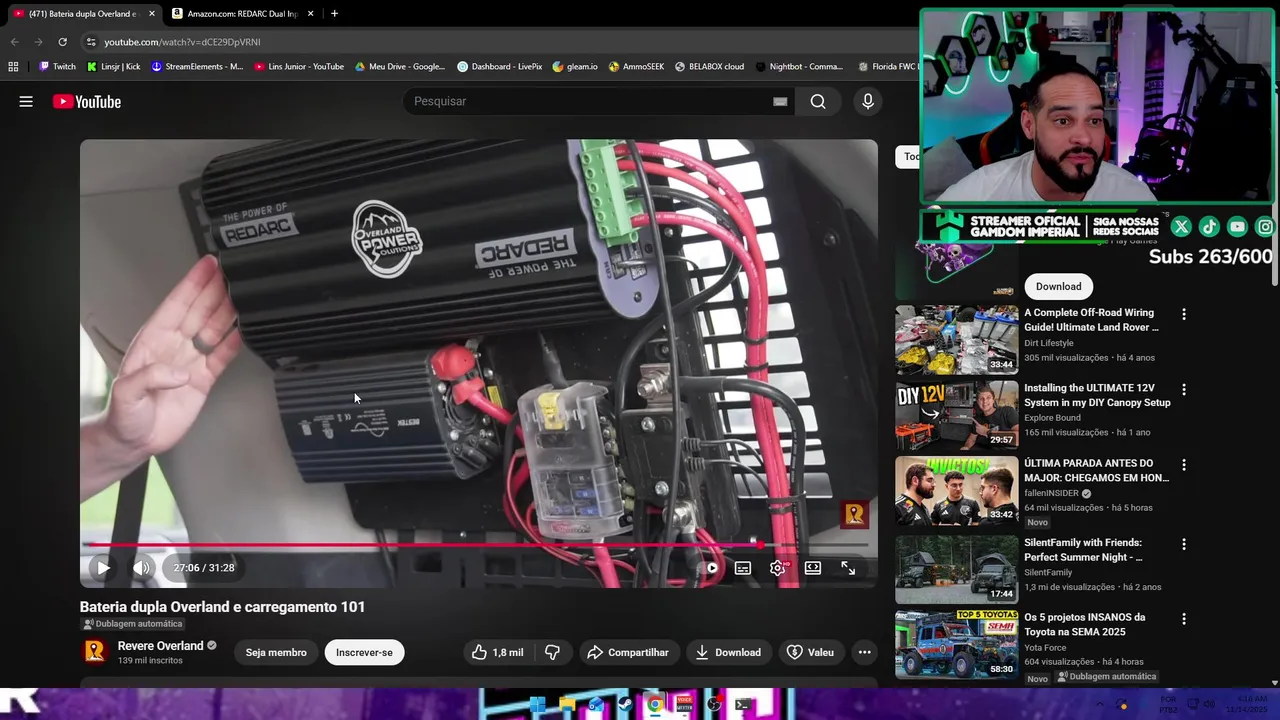The image size is (1280, 720).
Task: Open Google Chrome from the taskbar
Action: [654, 704]
